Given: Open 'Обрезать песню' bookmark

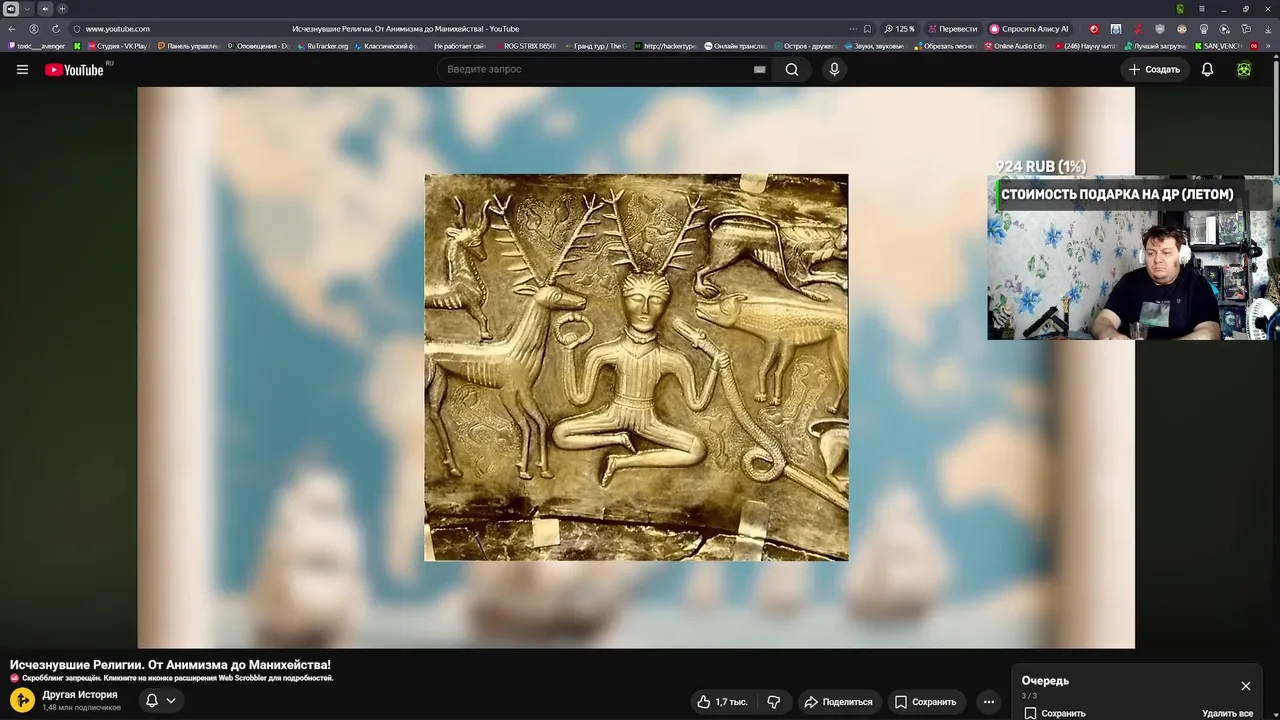Looking at the screenshot, I should coord(945,46).
